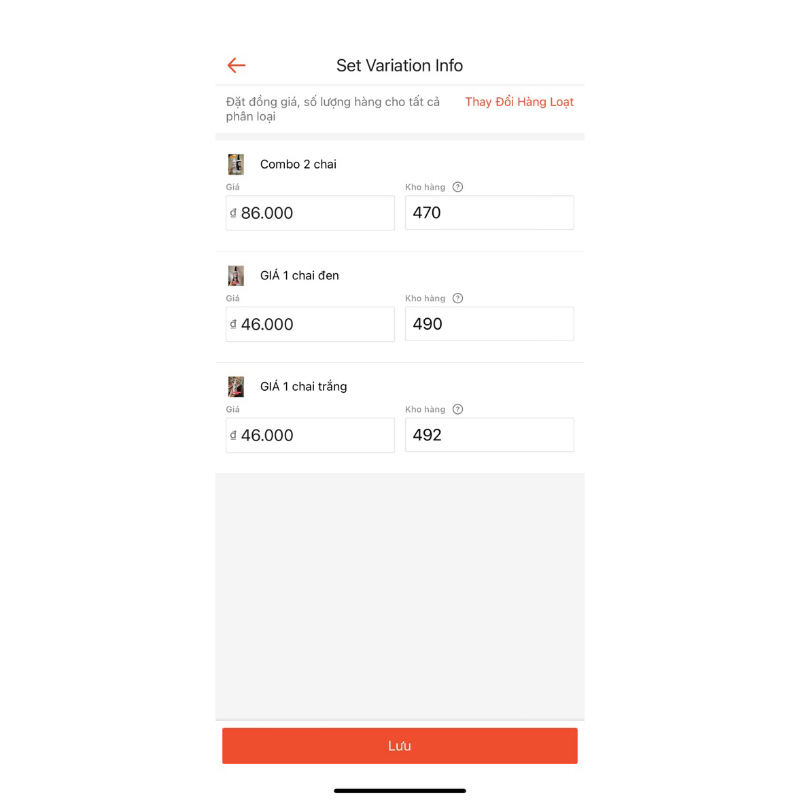
Task: Tap Thay Đổi Hàng Loạt to bulk edit
Action: [518, 102]
